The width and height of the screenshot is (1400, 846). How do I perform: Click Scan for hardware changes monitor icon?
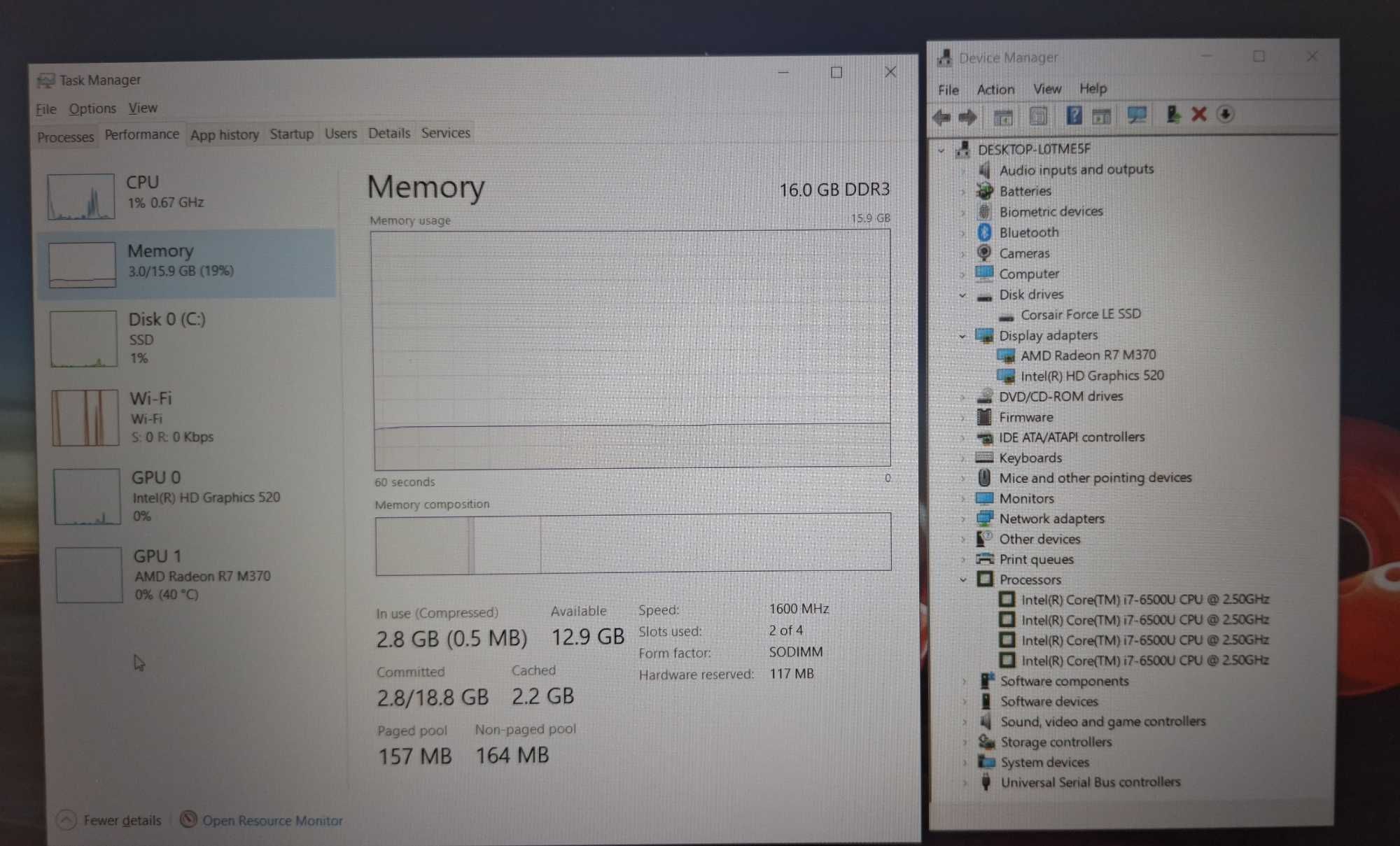[1136, 115]
